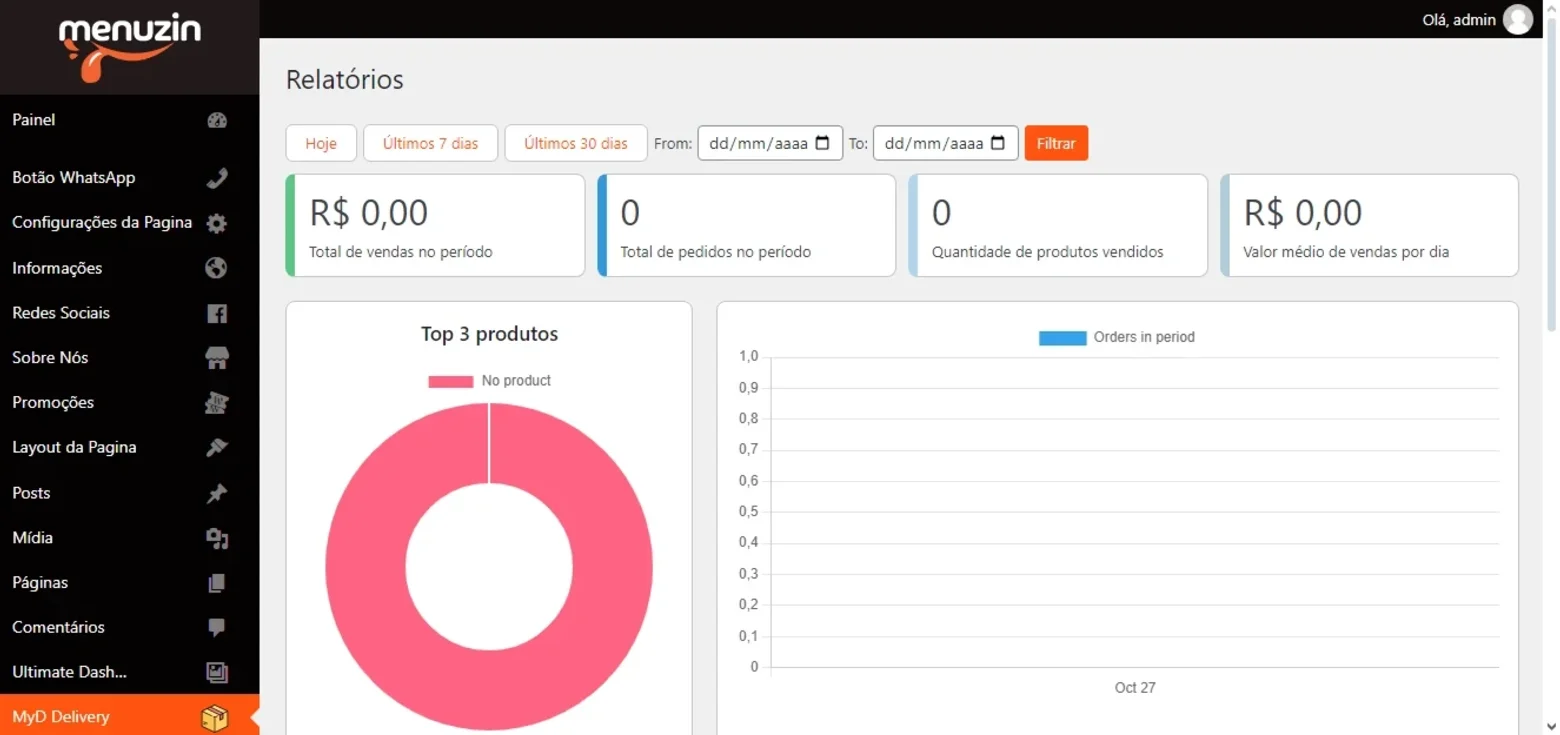Click the Redes Sociais Facebook icon
Image resolution: width=1560 pixels, height=735 pixels.
[217, 313]
